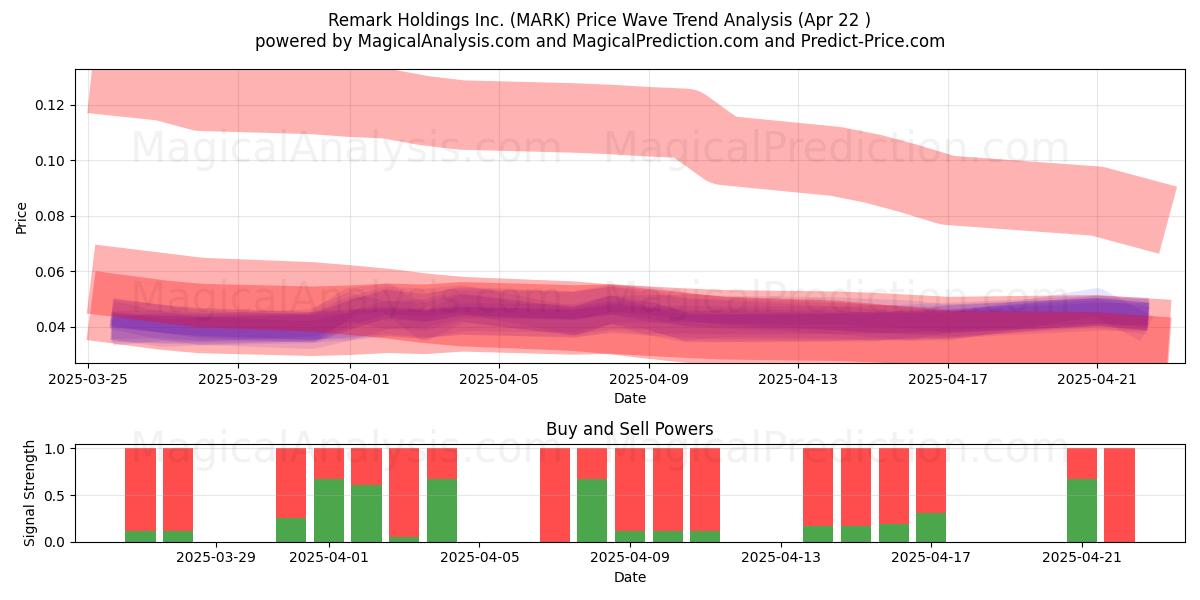The width and height of the screenshot is (1200, 600).
Task: Click the red segment of the 2025-04-17 bar
Action: click(x=931, y=481)
